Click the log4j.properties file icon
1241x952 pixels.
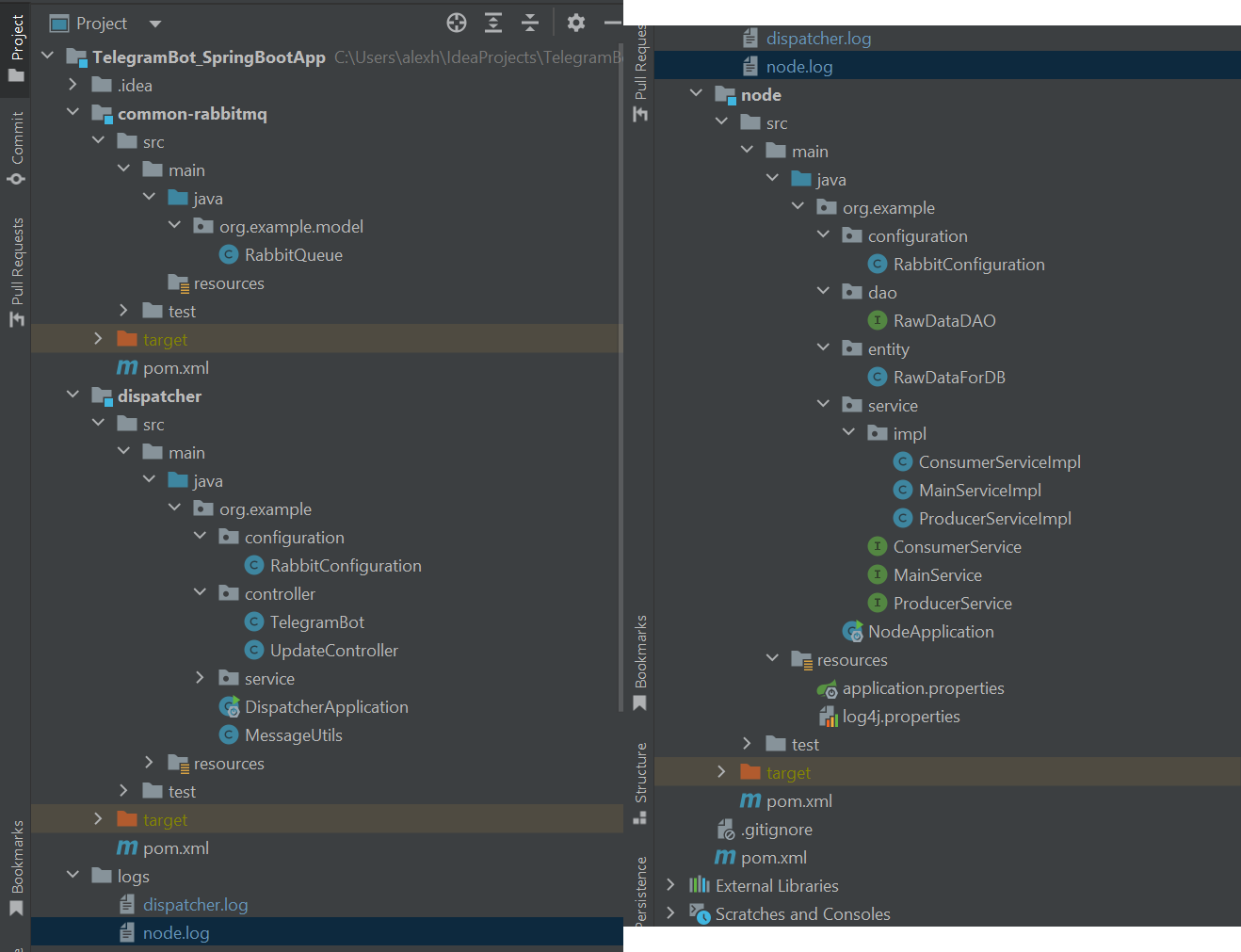click(x=828, y=717)
